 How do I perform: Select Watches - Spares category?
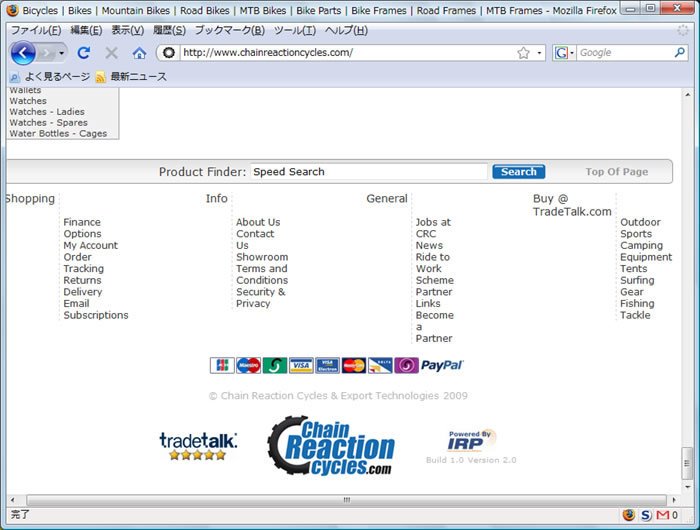(x=48, y=122)
